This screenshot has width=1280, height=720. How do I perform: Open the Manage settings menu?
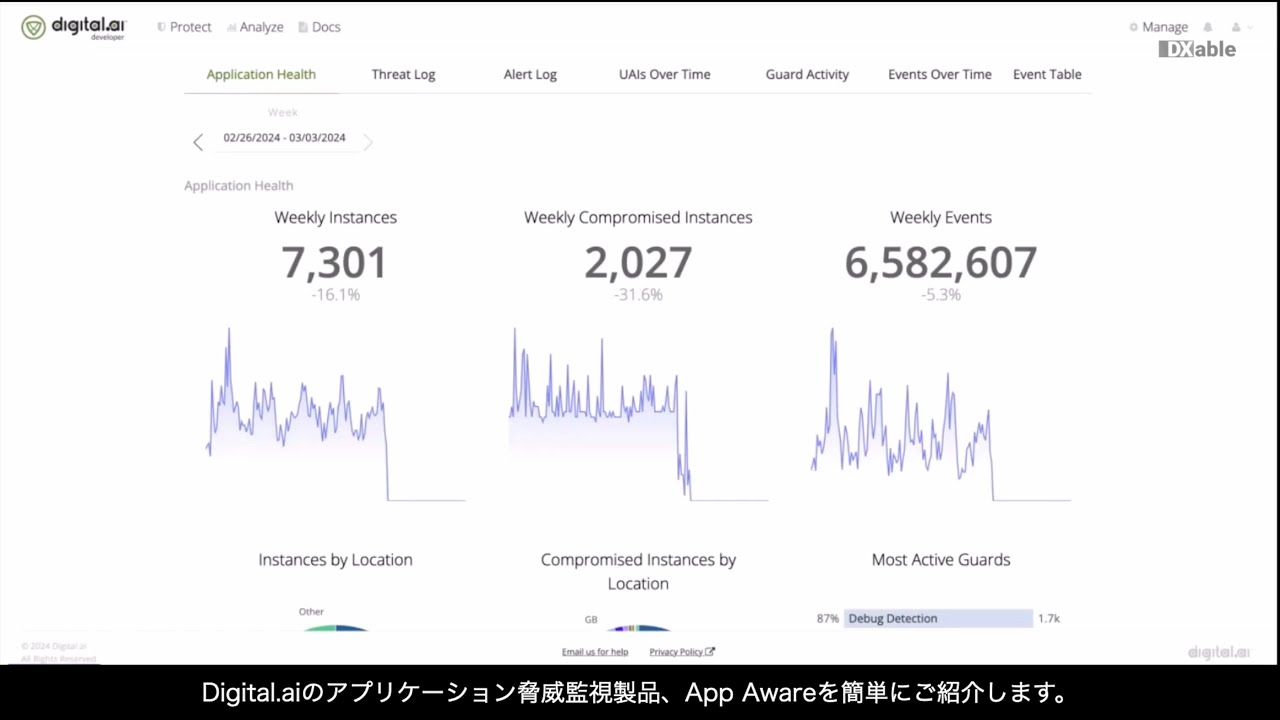1158,27
